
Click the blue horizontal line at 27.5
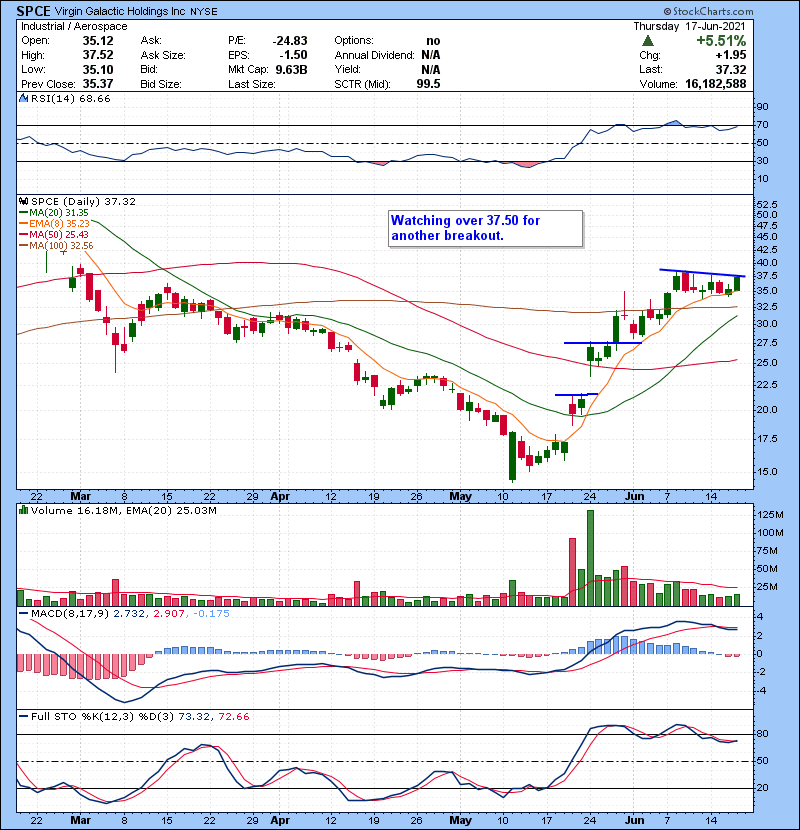coord(603,343)
